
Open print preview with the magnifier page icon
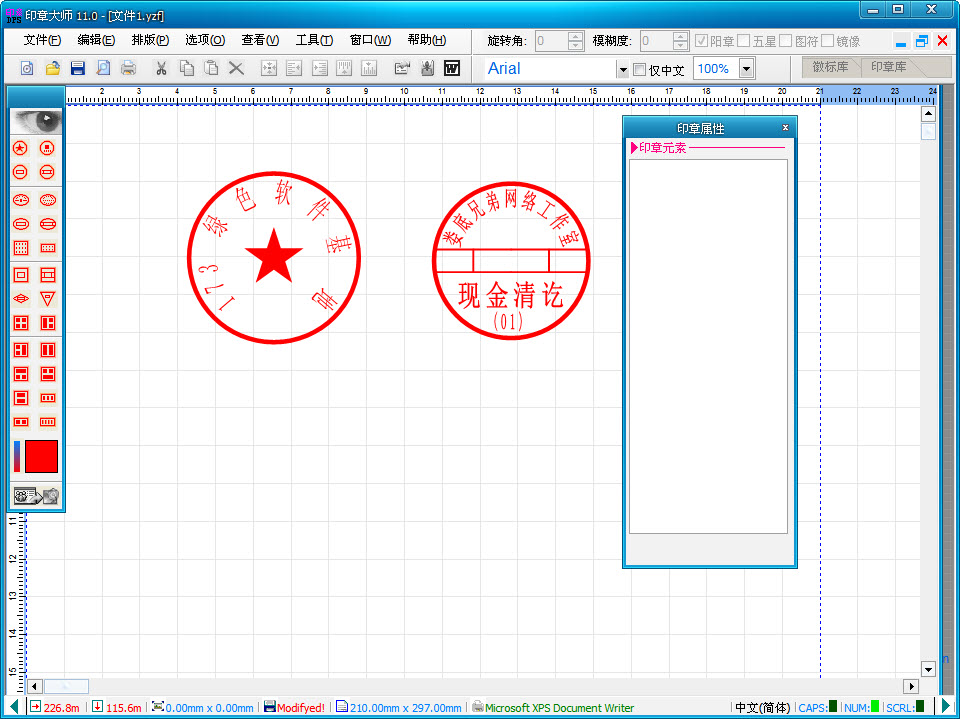103,68
